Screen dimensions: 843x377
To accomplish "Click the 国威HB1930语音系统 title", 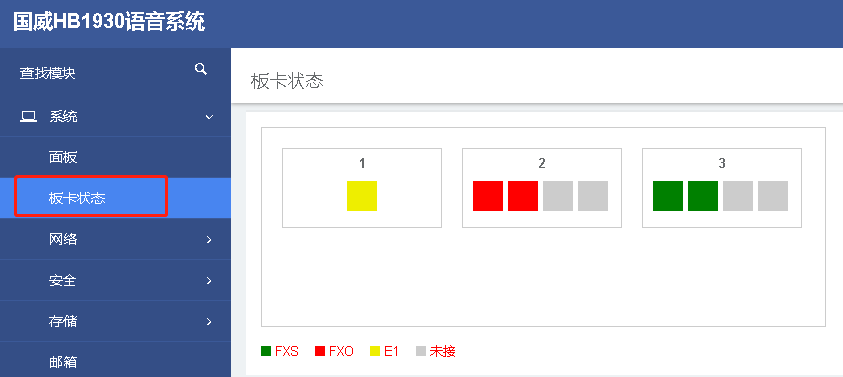I will 109,23.
